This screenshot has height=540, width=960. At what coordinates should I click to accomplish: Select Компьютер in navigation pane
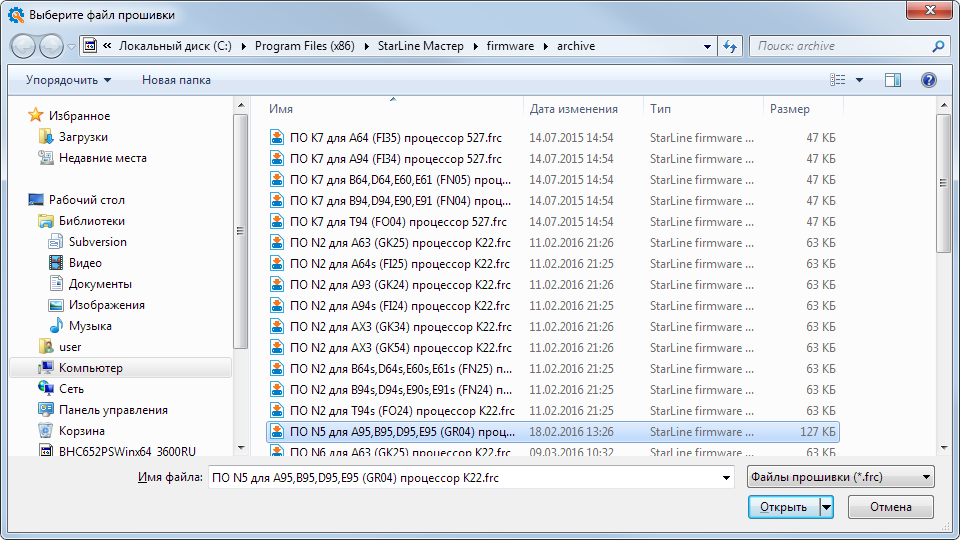90,368
